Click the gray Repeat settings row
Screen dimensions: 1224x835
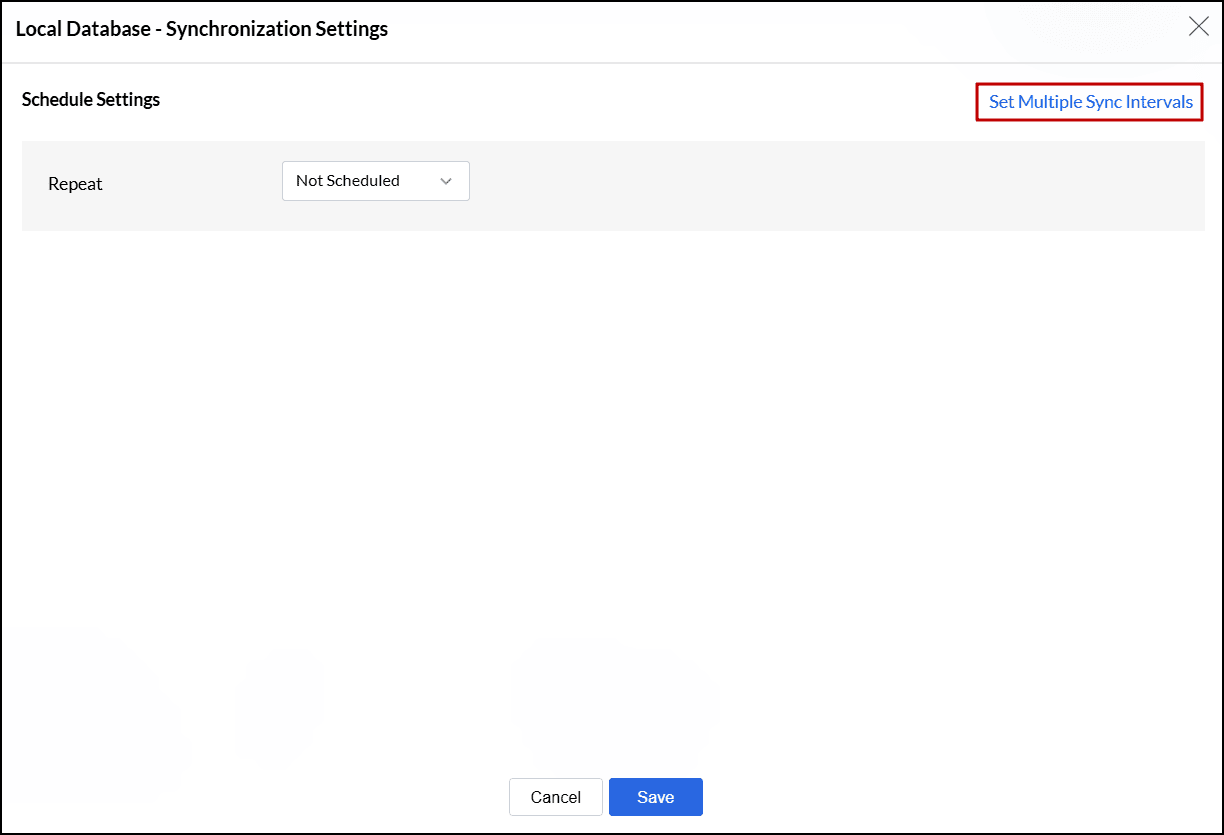pyautogui.click(x=800, y=186)
